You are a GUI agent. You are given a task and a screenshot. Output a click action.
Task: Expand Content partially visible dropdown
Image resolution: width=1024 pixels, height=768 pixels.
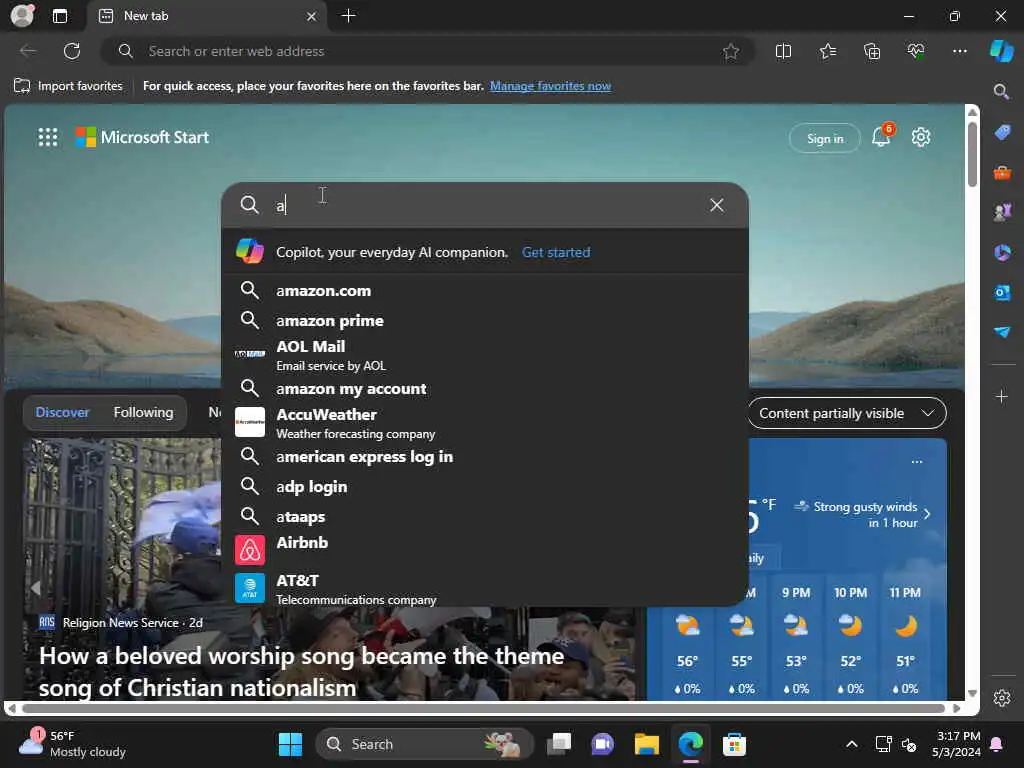pyautogui.click(x=846, y=413)
